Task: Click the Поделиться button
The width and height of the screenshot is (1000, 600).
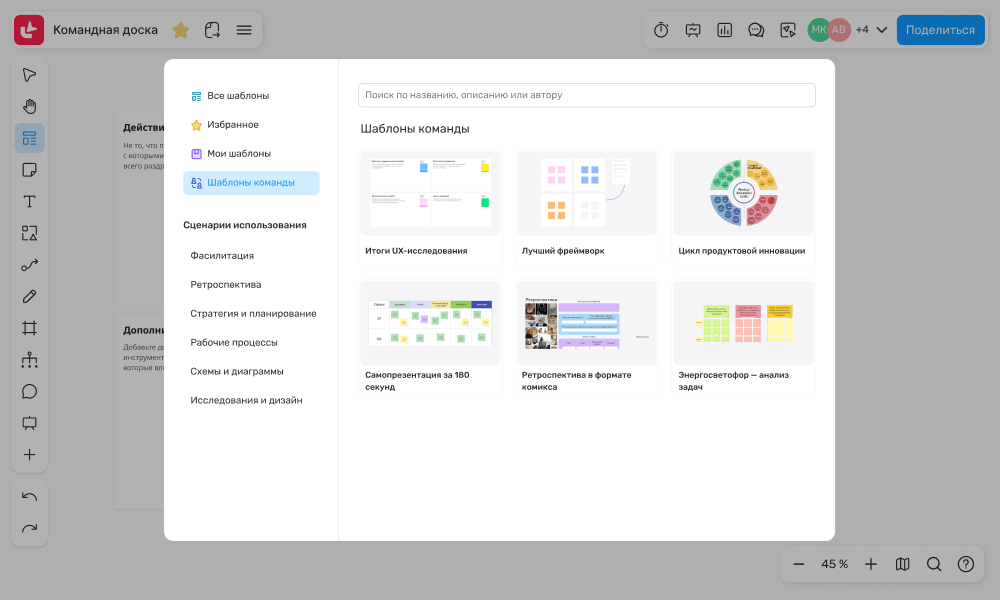Action: click(x=940, y=30)
